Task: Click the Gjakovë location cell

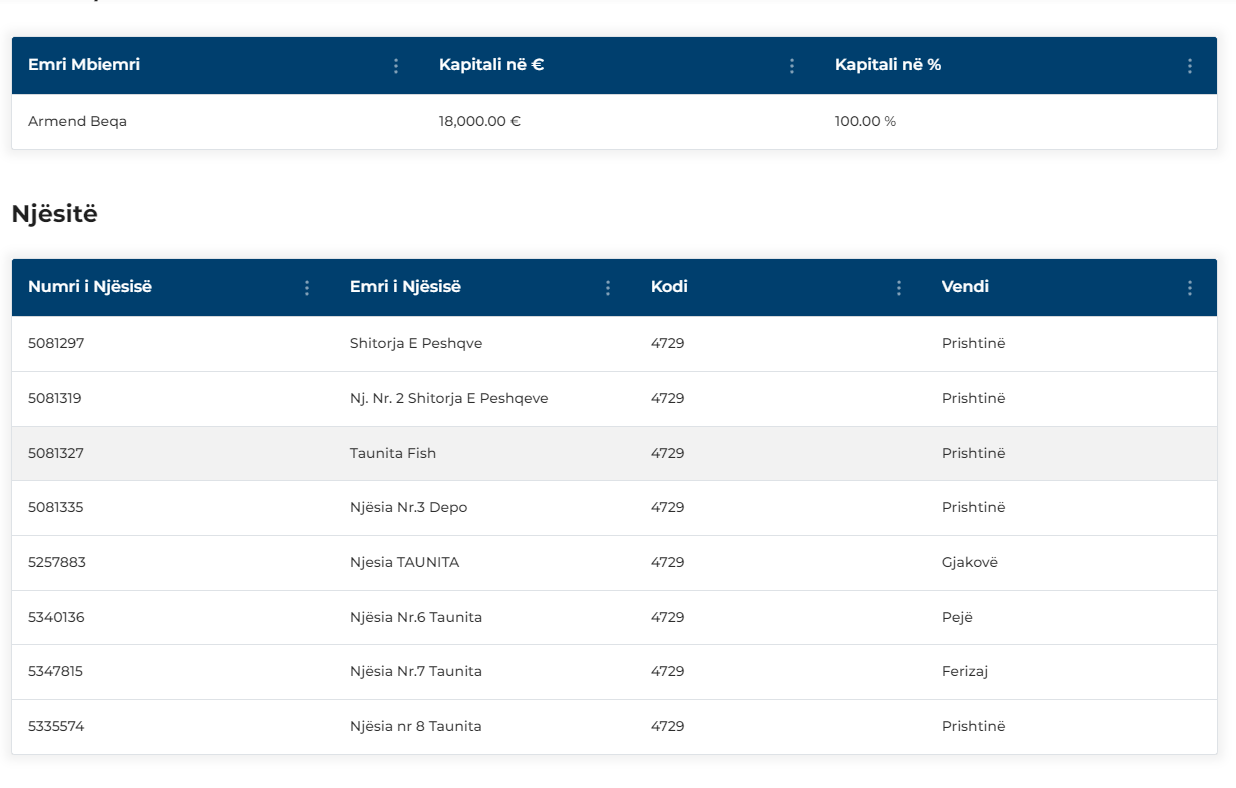Action: [x=969, y=562]
